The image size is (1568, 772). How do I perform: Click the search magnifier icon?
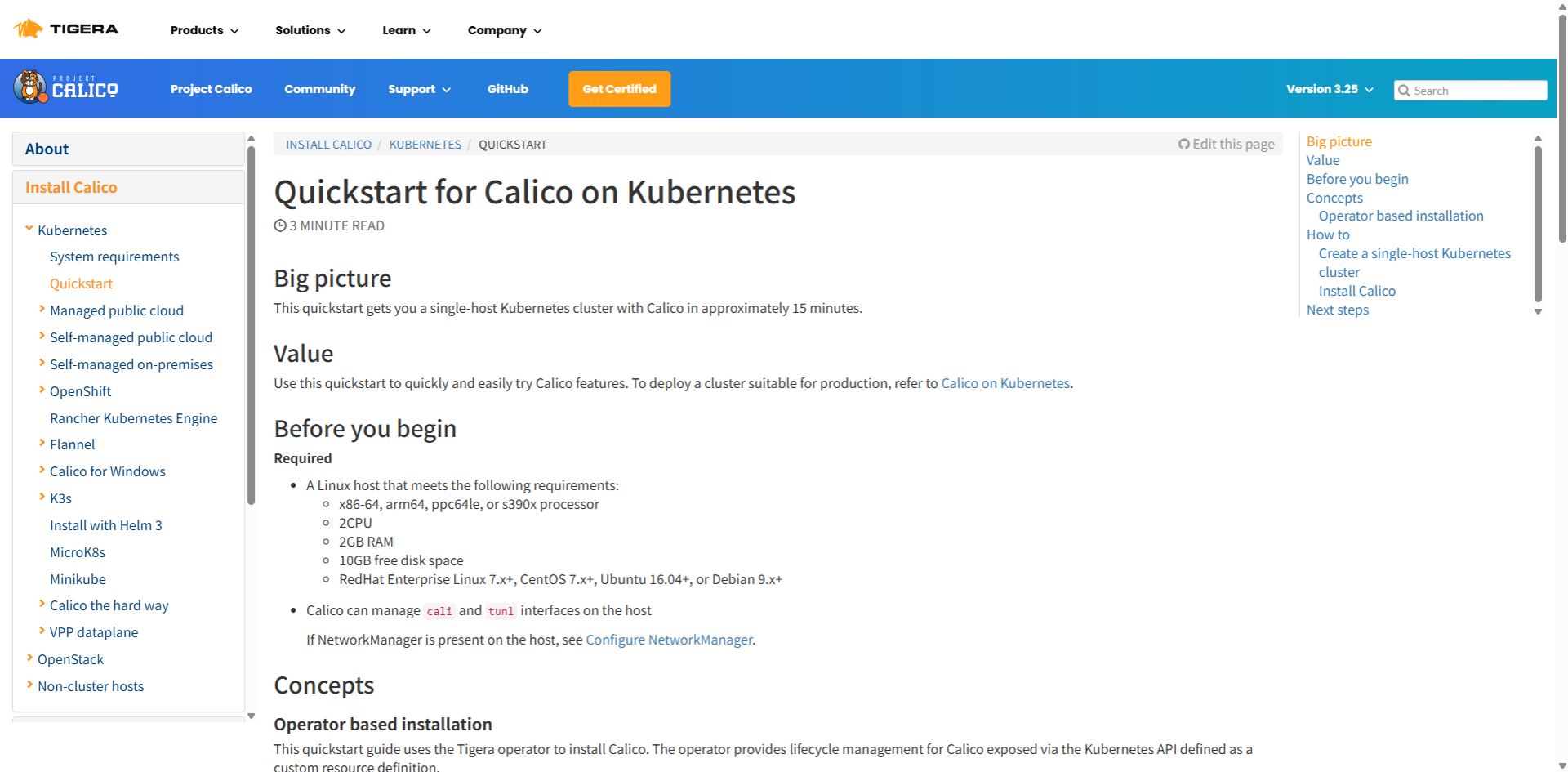point(1404,91)
